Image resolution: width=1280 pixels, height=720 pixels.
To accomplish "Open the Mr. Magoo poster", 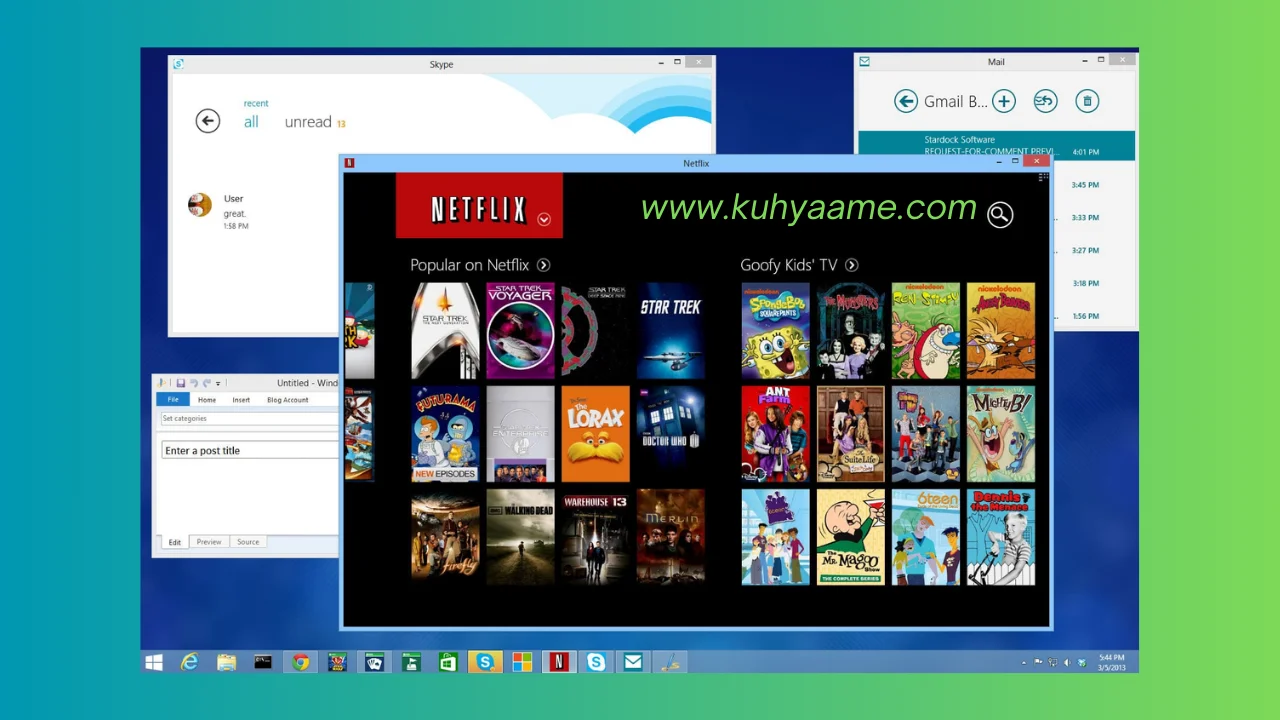I will pyautogui.click(x=850, y=537).
